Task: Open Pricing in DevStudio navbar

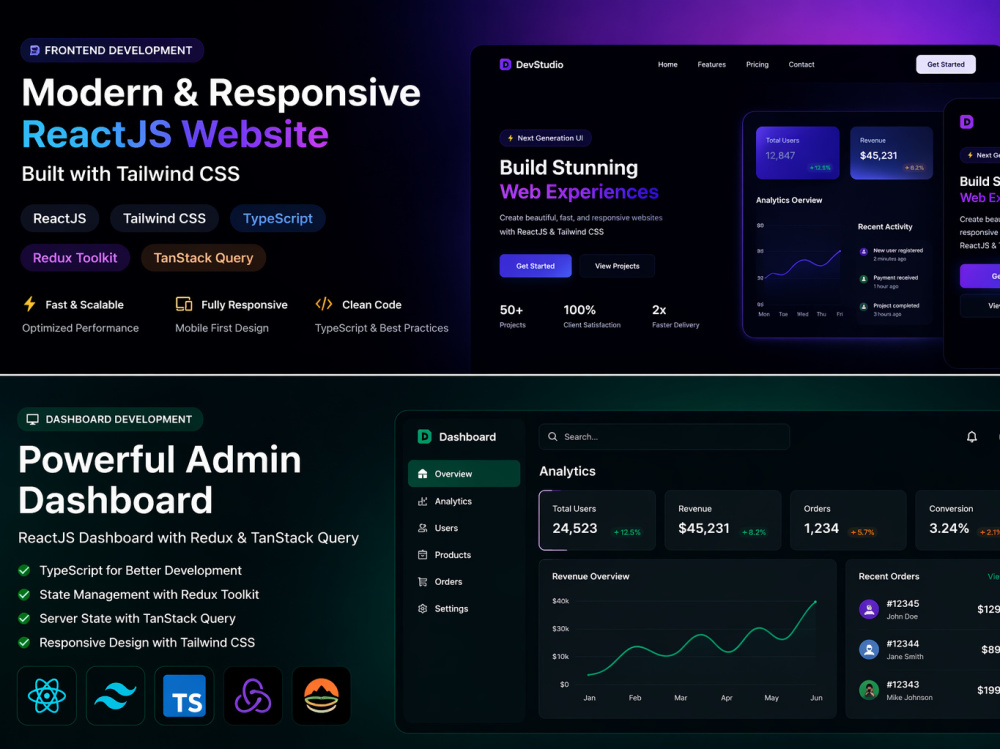Action: tap(757, 64)
